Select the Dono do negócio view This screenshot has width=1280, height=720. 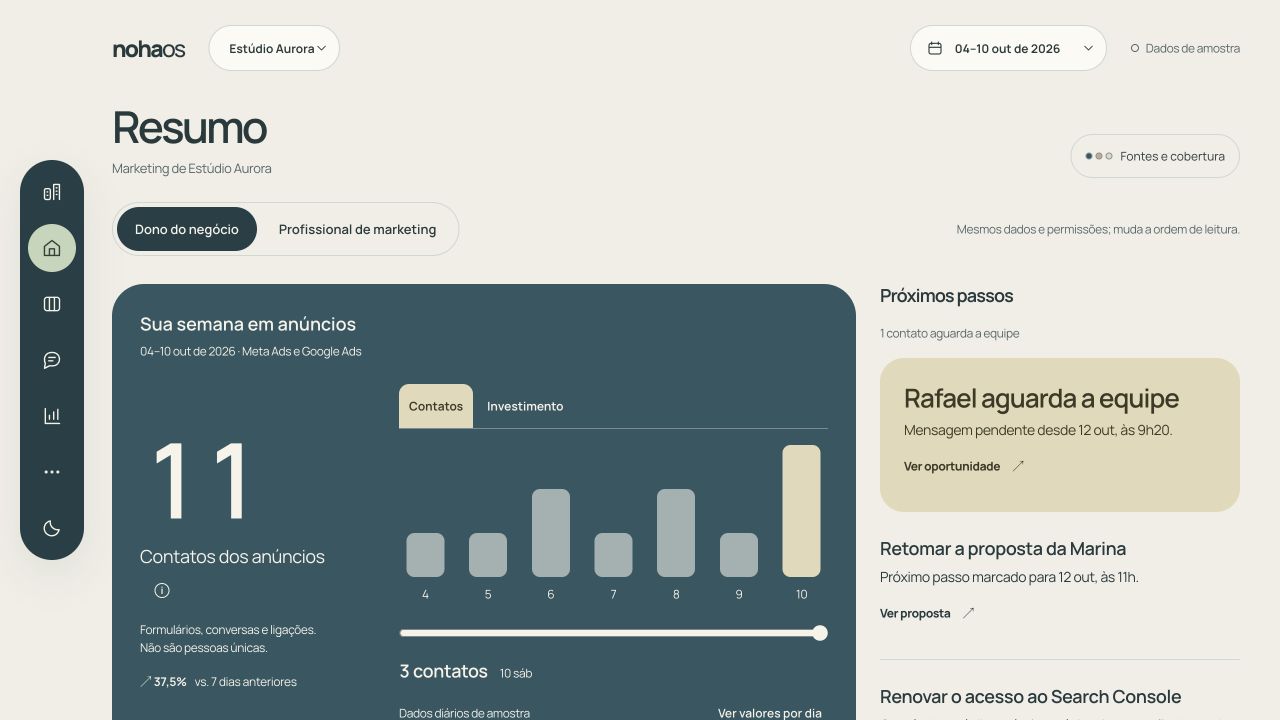coord(187,229)
